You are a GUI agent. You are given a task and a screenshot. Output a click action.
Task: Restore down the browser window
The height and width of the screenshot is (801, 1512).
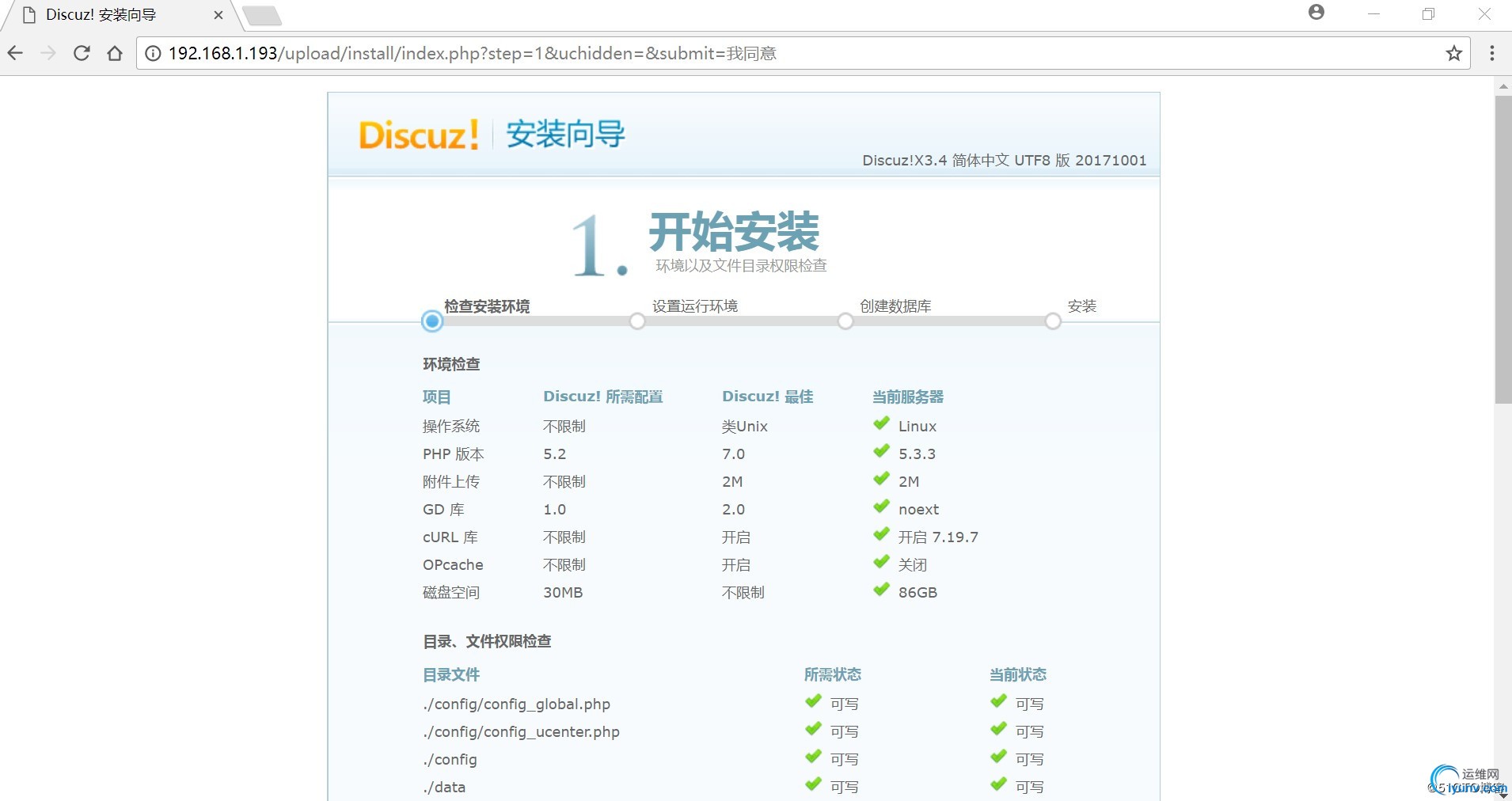[1429, 14]
